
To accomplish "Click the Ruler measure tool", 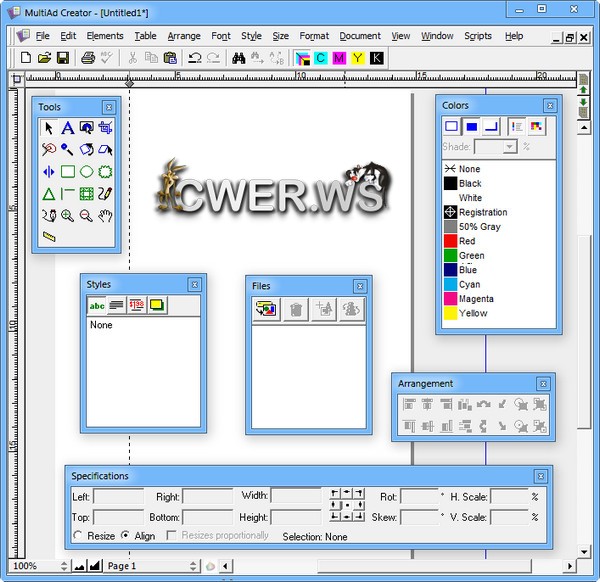I will pyautogui.click(x=49, y=237).
